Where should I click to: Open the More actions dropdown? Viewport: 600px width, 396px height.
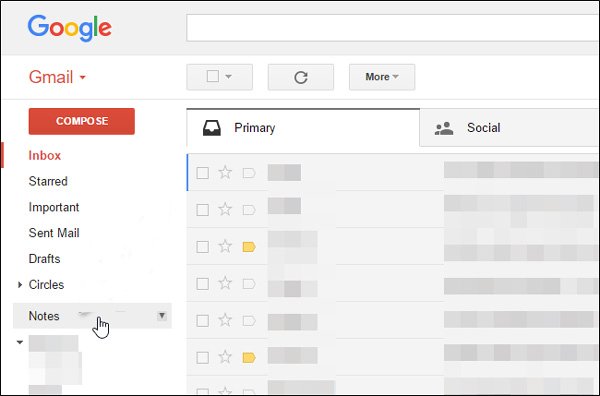point(382,77)
